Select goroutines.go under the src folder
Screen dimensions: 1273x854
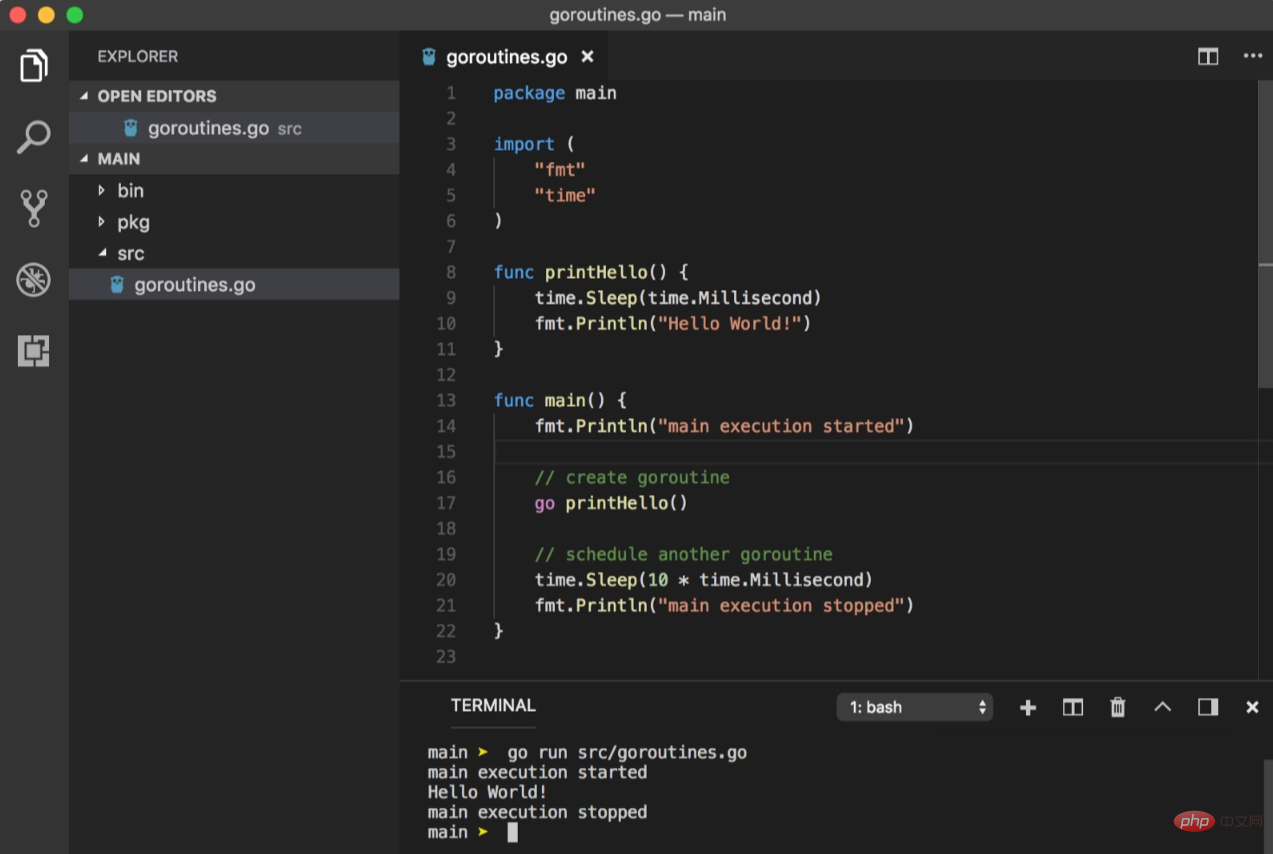[194, 285]
